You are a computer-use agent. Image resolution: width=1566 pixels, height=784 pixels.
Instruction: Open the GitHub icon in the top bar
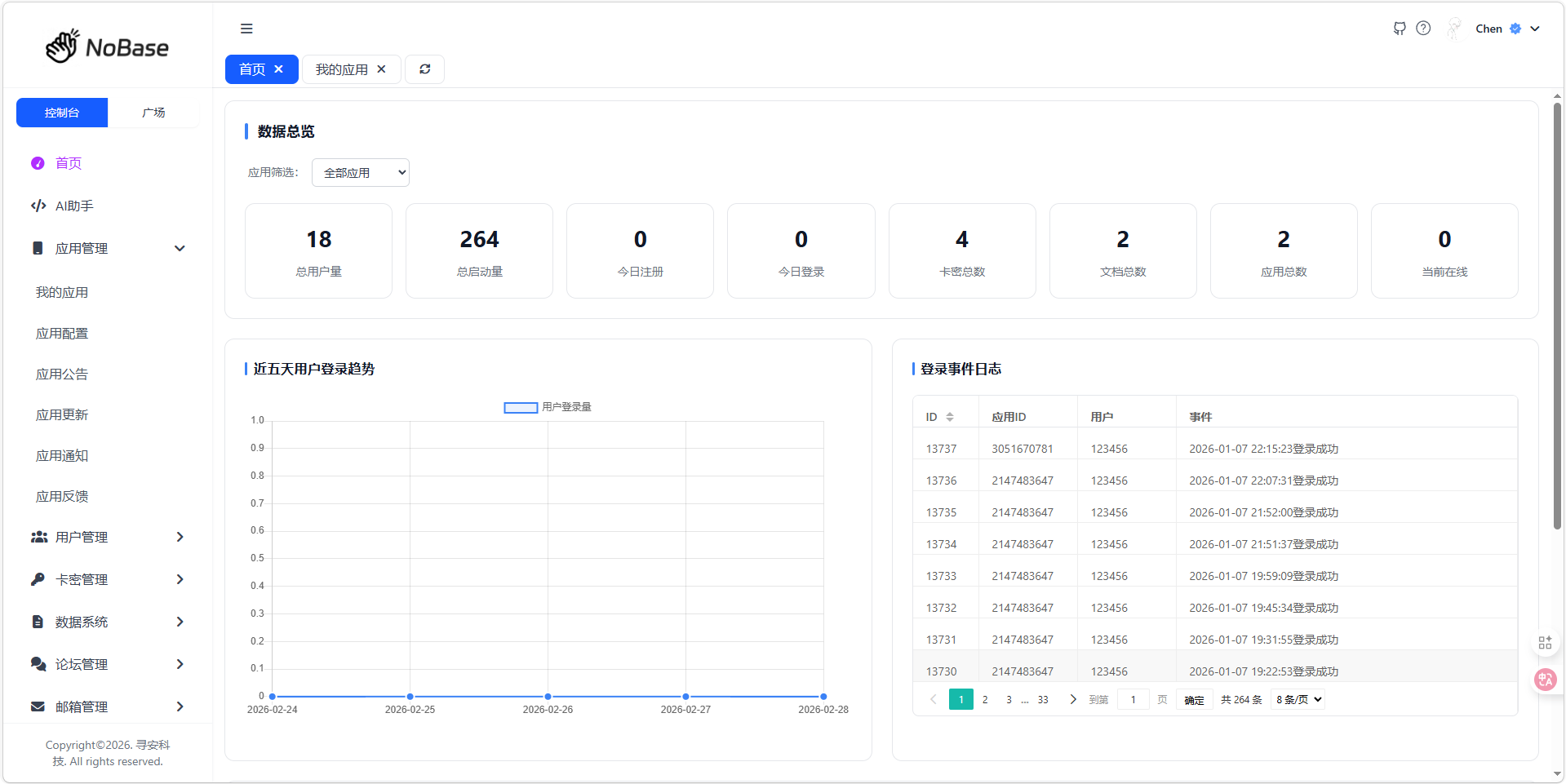click(1400, 29)
